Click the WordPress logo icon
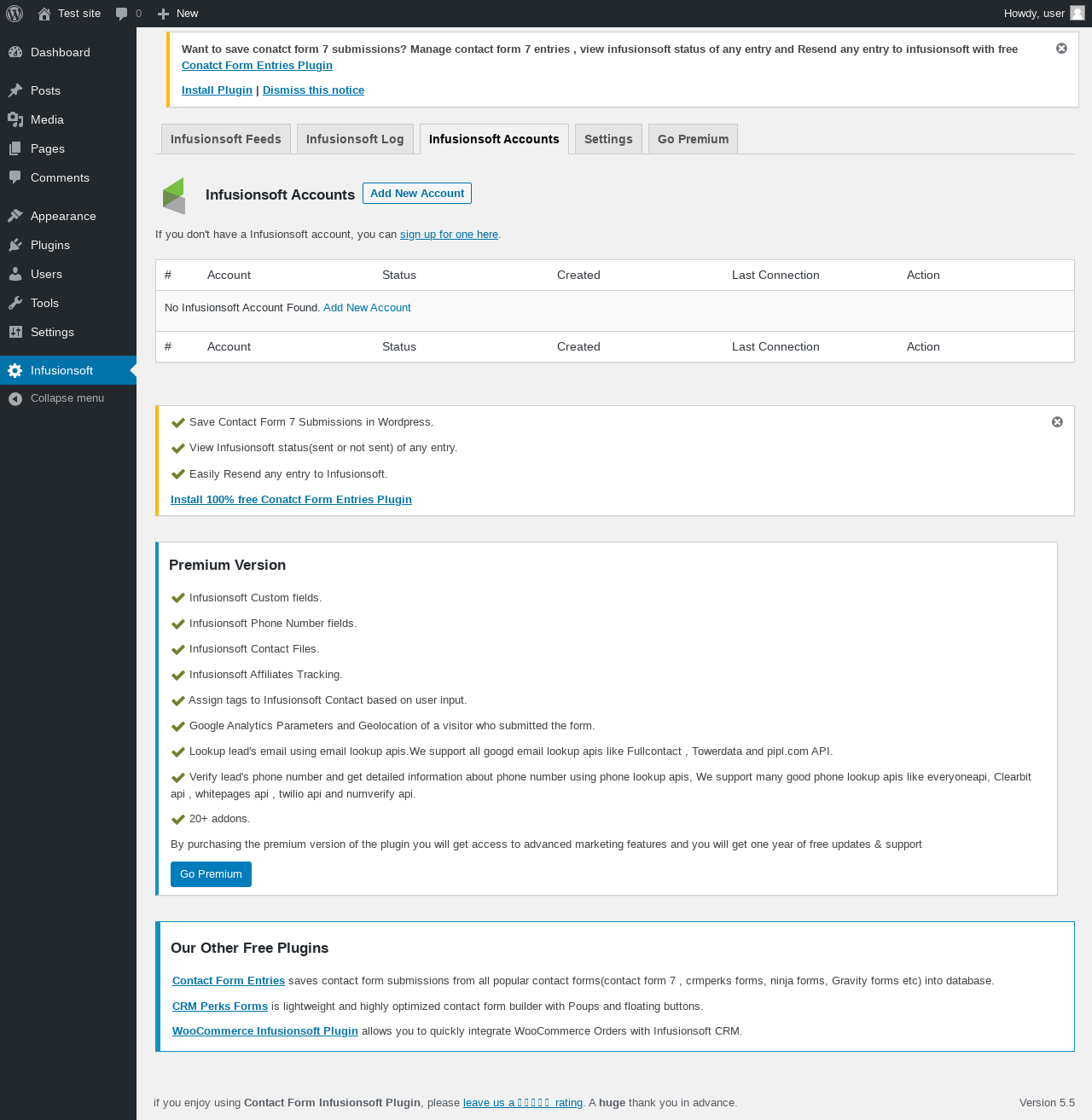 [15, 14]
